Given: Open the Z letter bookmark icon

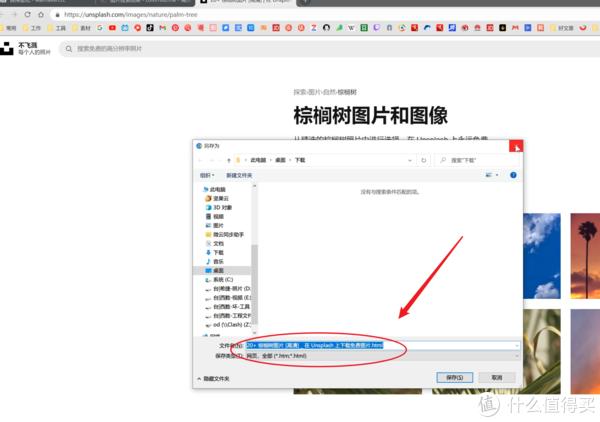Looking at the screenshot, I should (314, 28).
